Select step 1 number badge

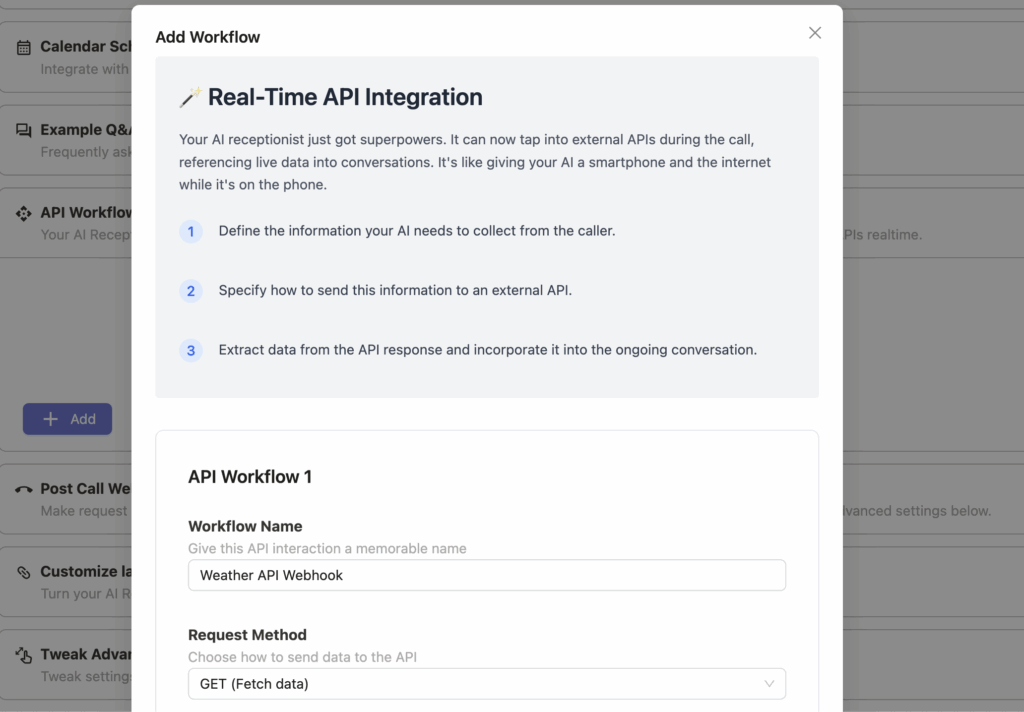click(191, 231)
